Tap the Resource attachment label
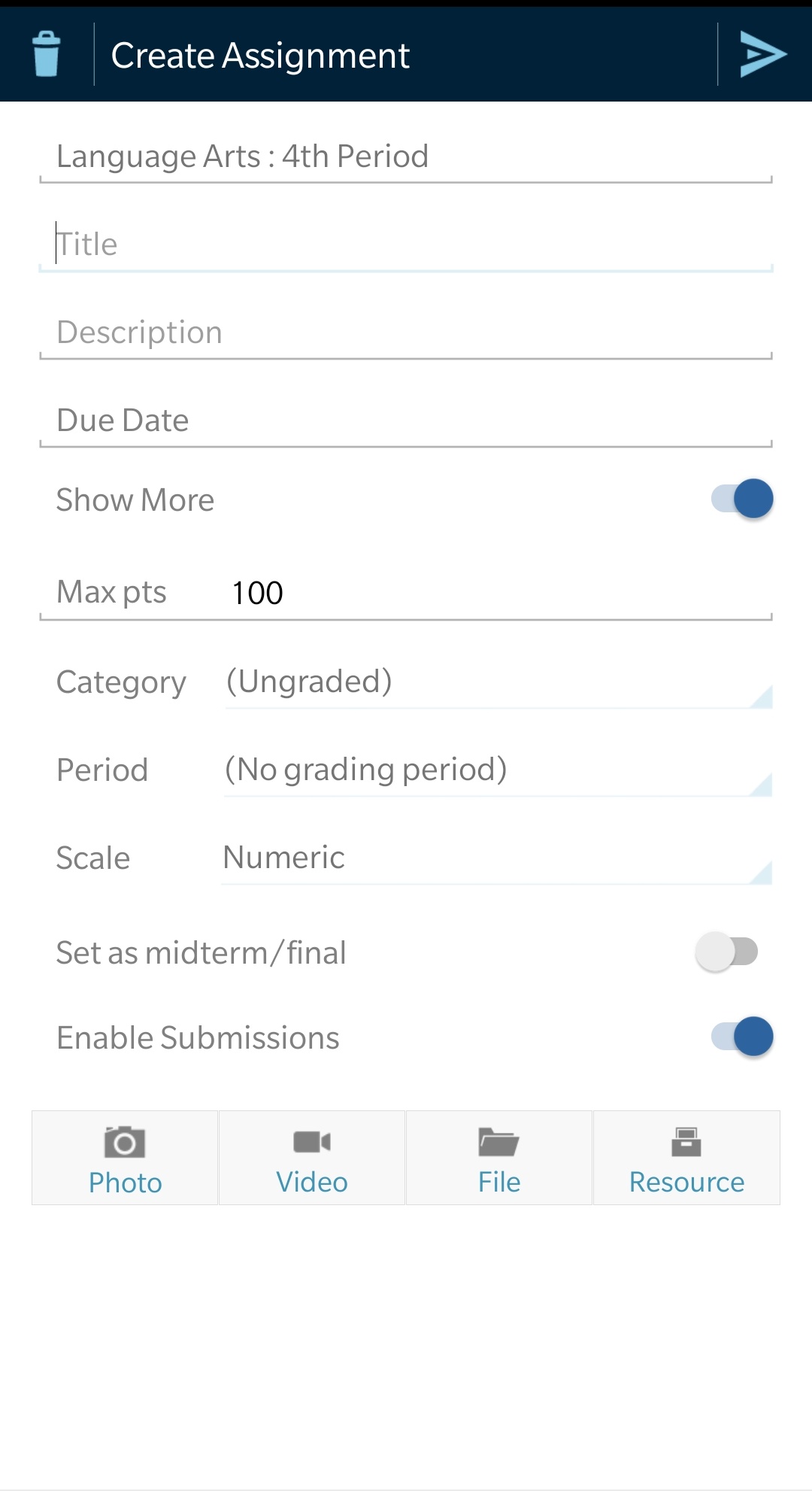The height and width of the screenshot is (1491, 812). click(686, 1183)
